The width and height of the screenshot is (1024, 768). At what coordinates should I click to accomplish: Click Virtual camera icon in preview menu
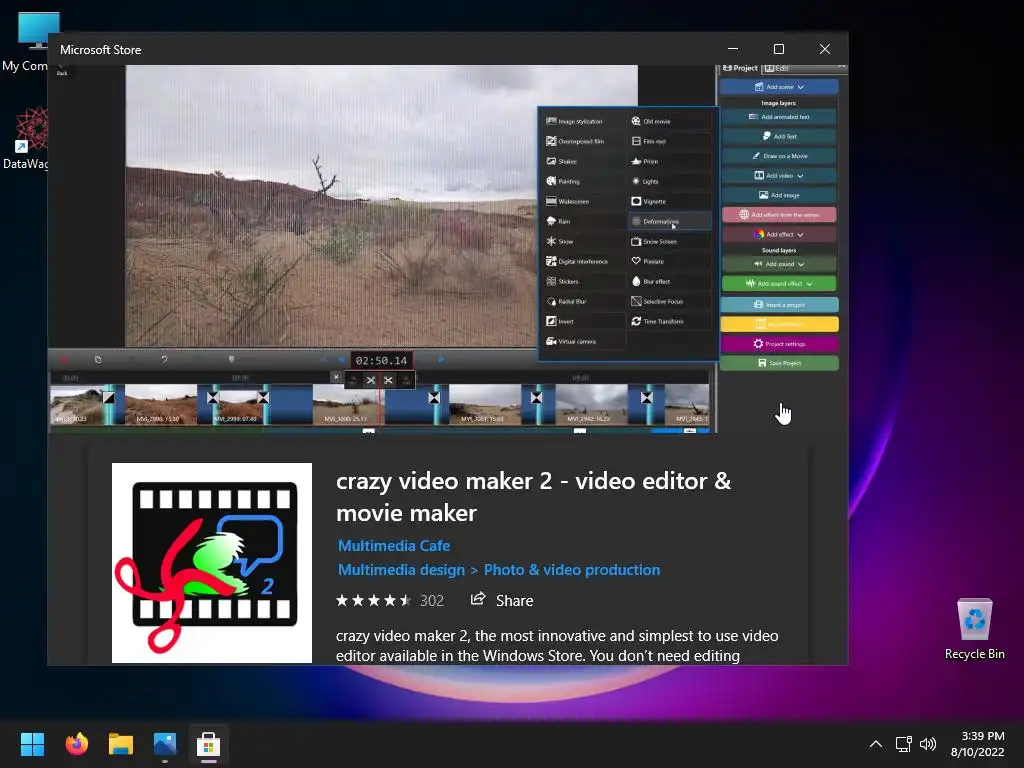551,342
